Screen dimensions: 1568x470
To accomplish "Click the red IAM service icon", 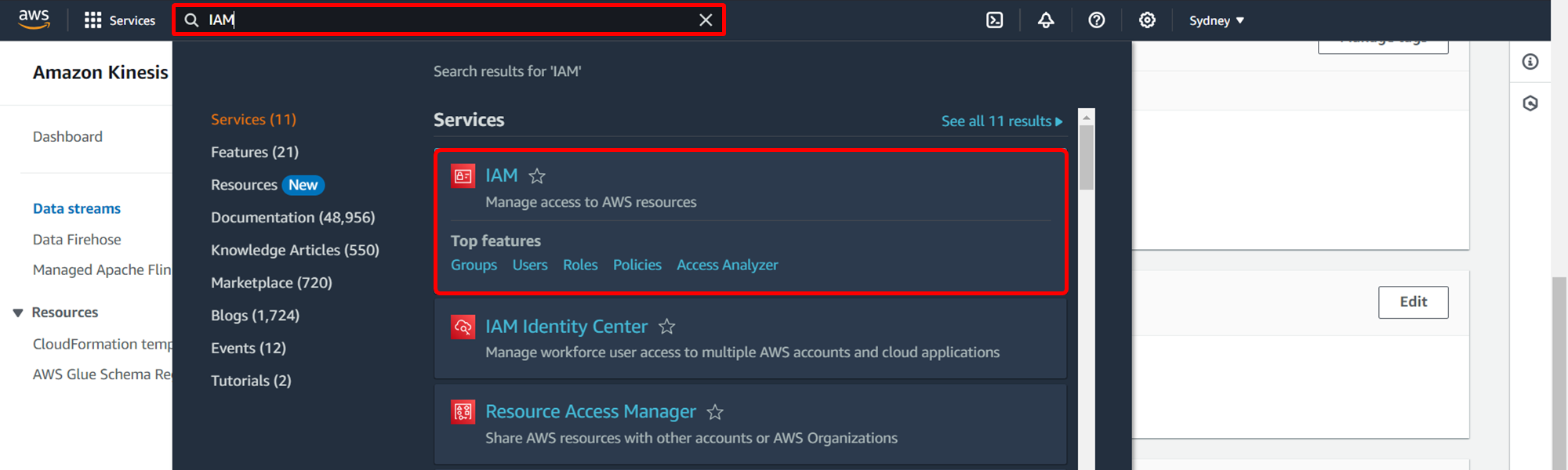I will coord(463,176).
